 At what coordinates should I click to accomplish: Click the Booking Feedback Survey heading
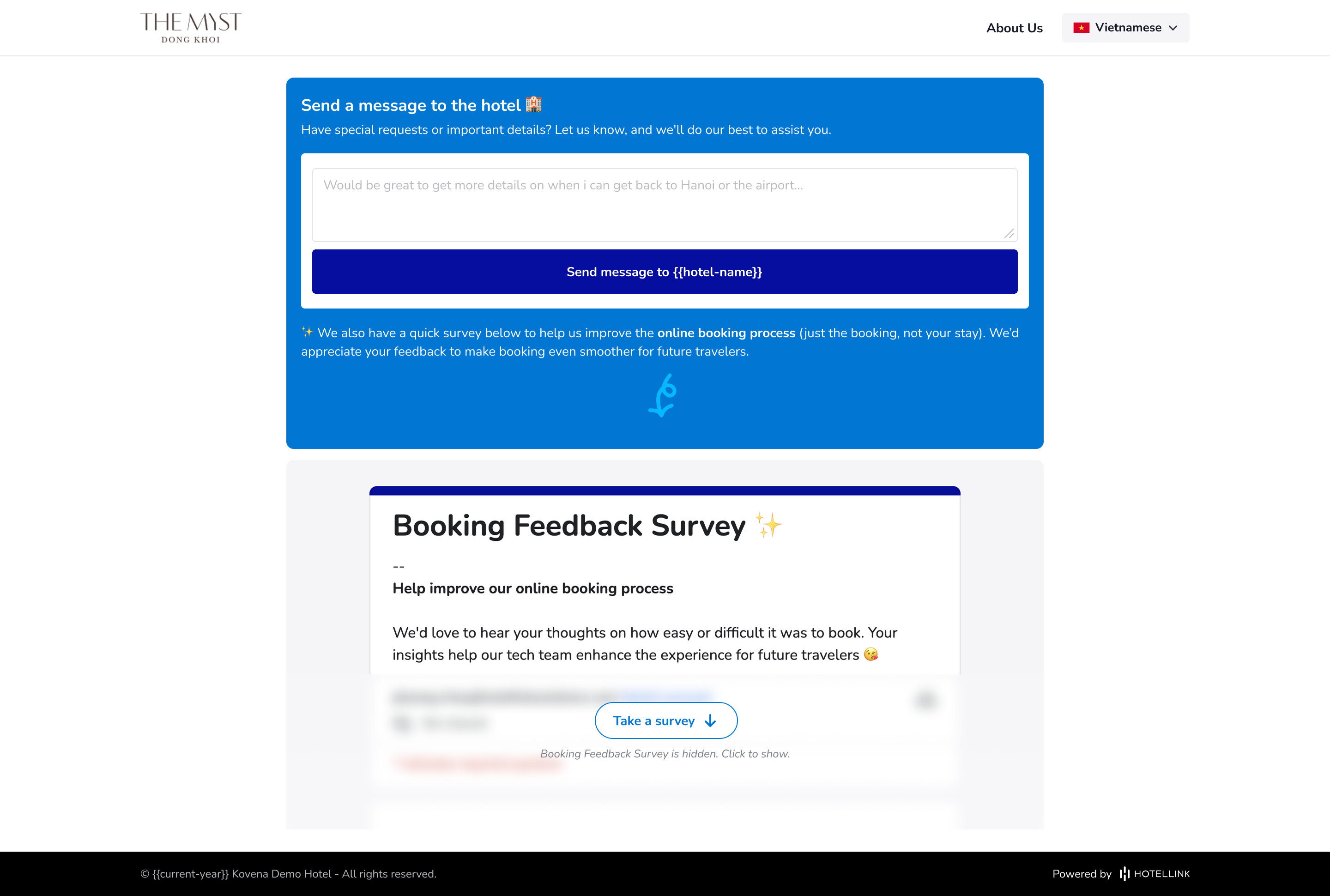(568, 525)
